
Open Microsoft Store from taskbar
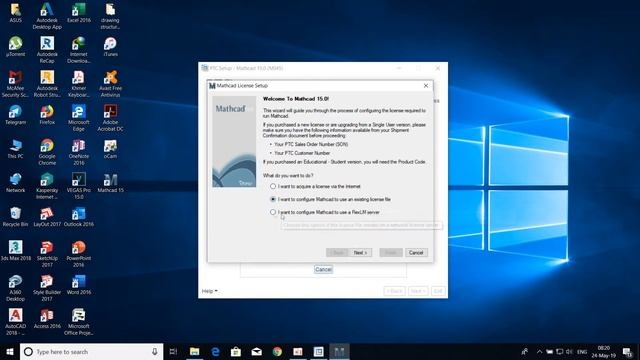click(x=236, y=351)
